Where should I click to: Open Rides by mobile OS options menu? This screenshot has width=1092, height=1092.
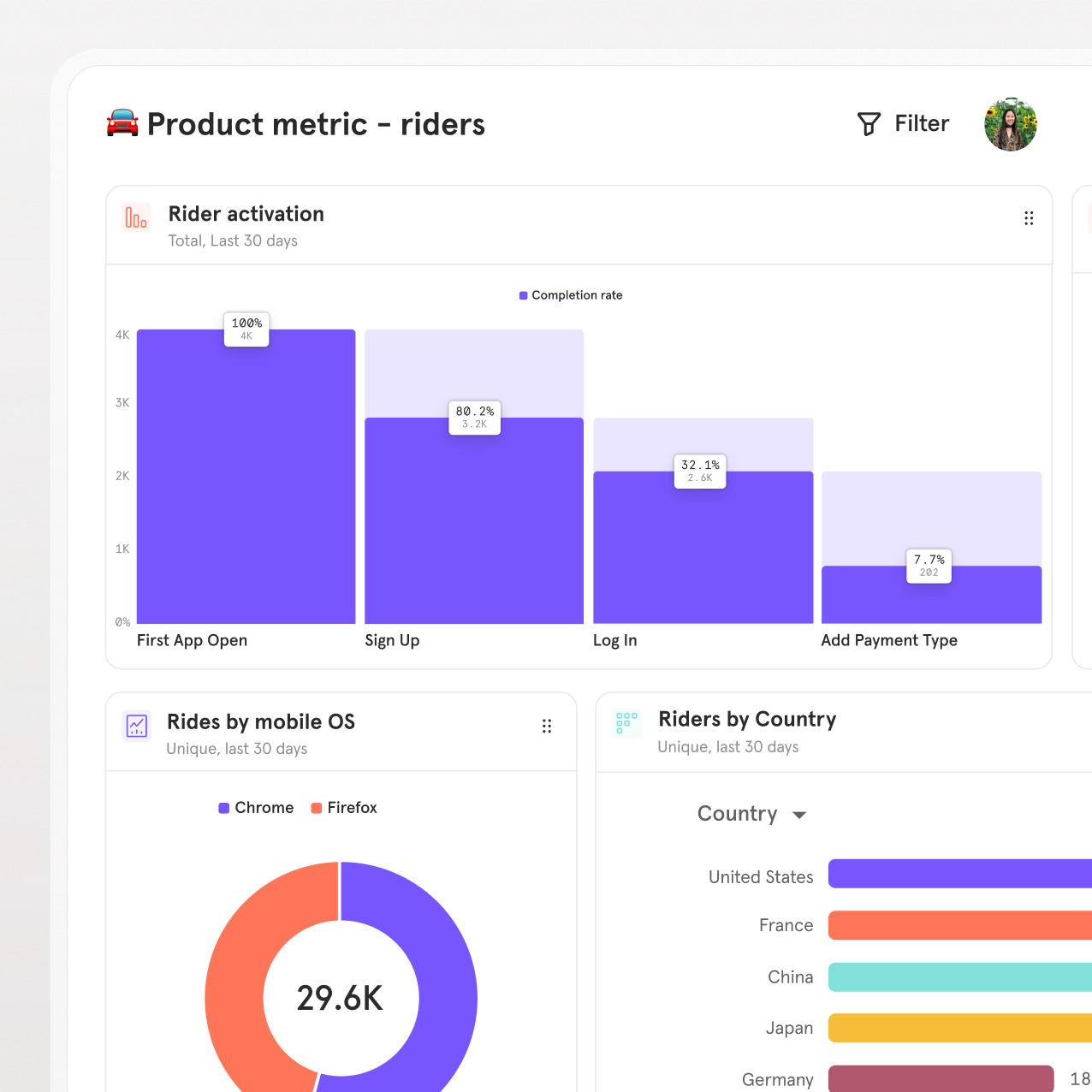[547, 727]
